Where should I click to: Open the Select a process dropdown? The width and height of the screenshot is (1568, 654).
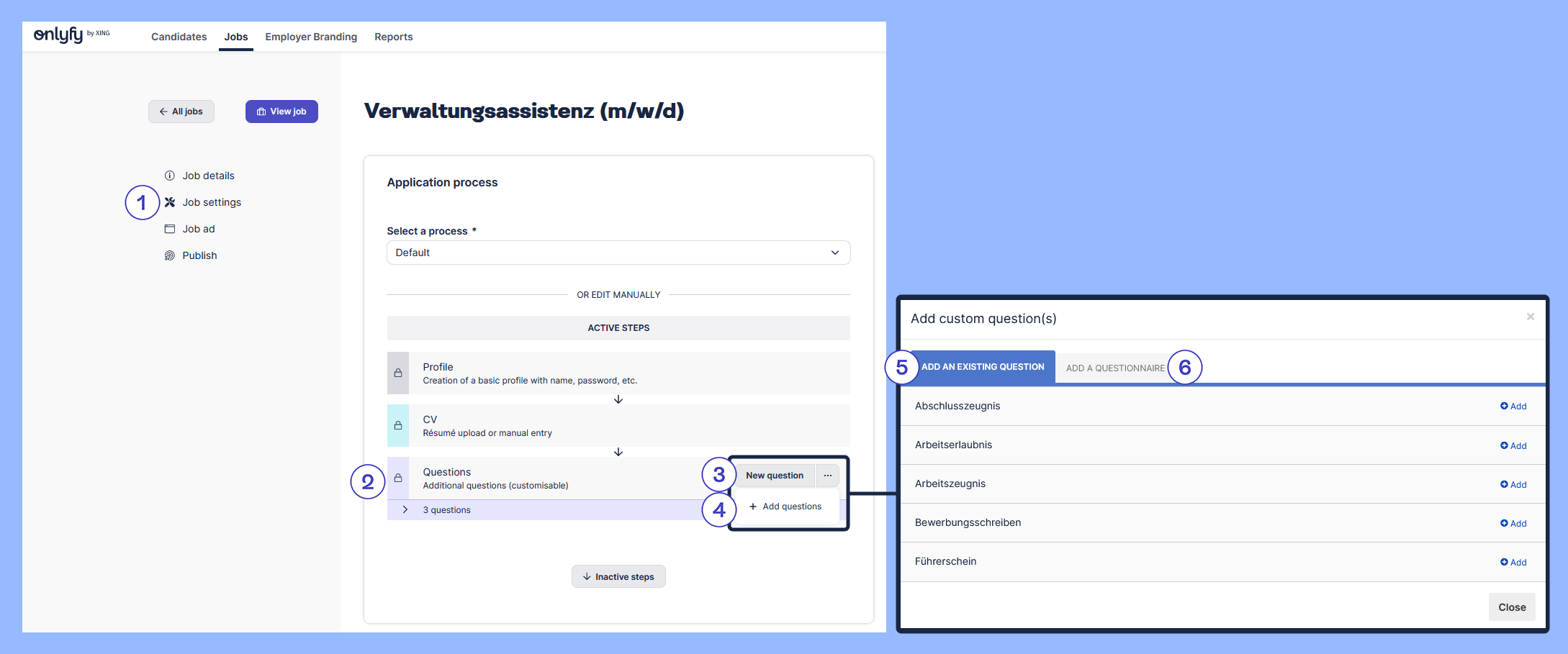pos(618,253)
